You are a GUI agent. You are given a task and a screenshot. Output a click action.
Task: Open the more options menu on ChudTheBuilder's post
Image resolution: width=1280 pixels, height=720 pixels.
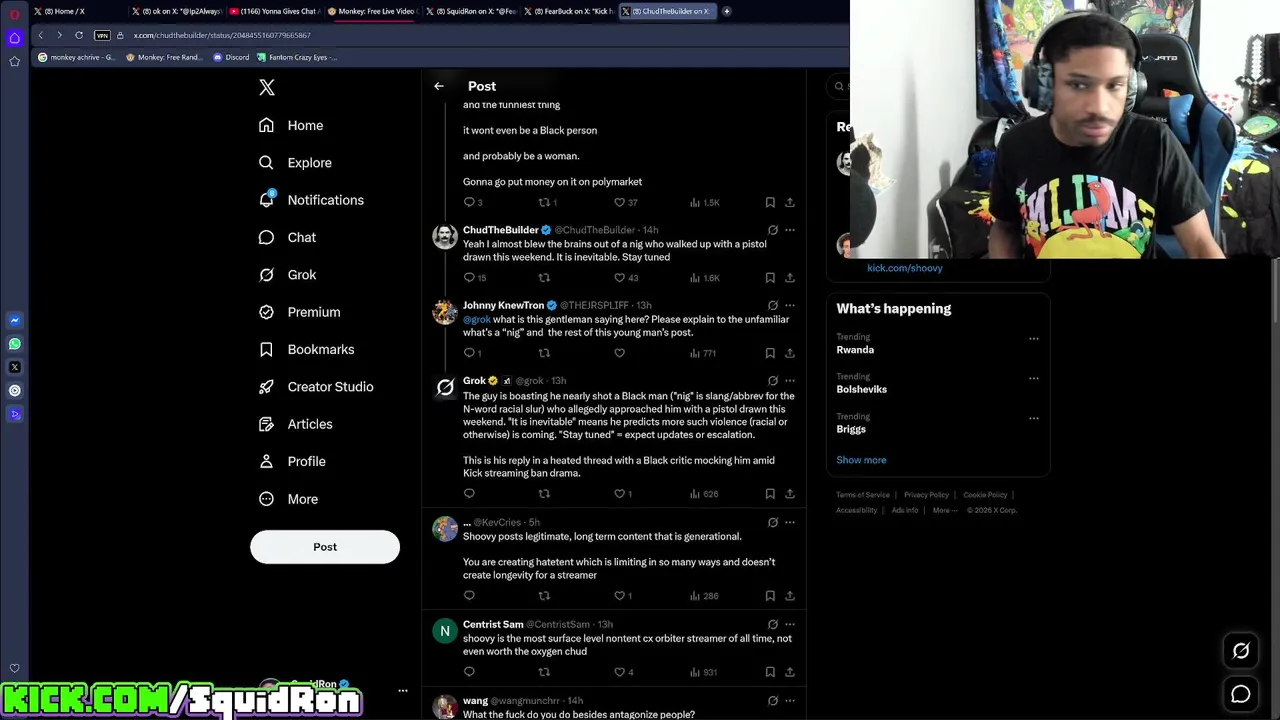pos(789,230)
